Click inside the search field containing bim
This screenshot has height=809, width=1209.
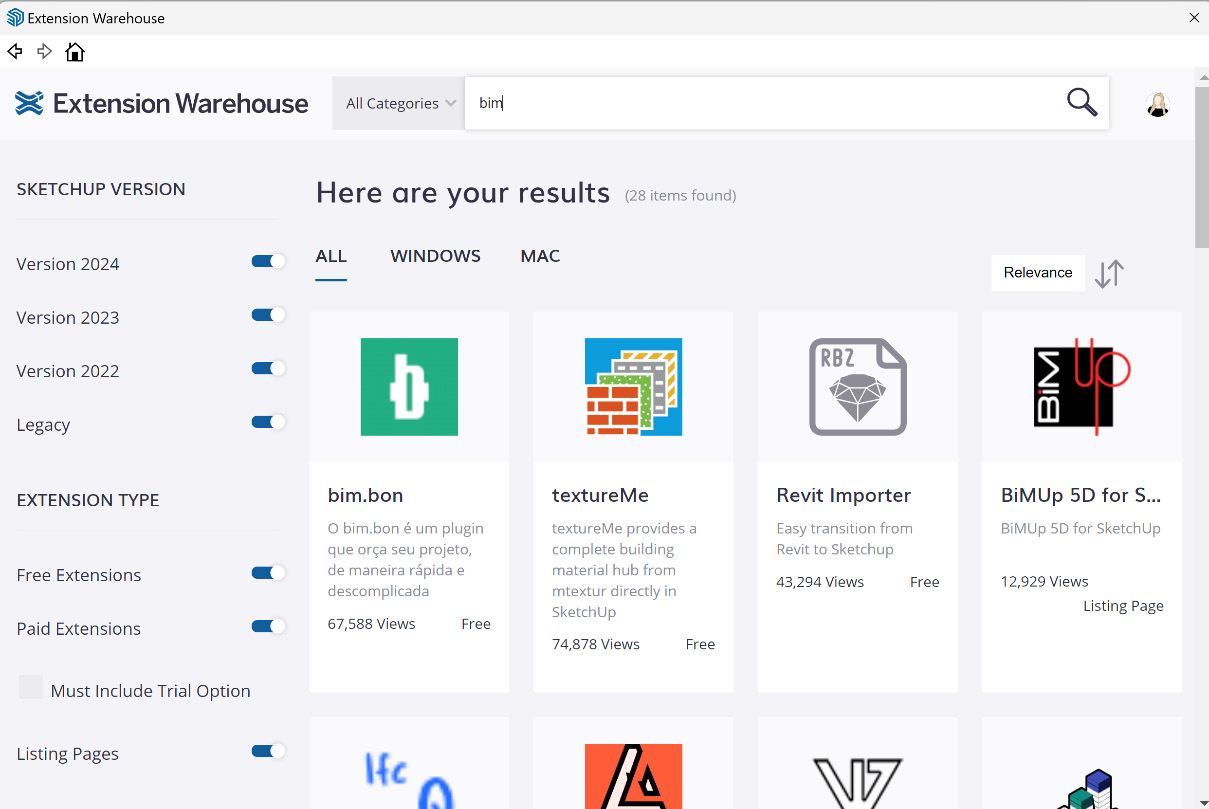(x=763, y=103)
